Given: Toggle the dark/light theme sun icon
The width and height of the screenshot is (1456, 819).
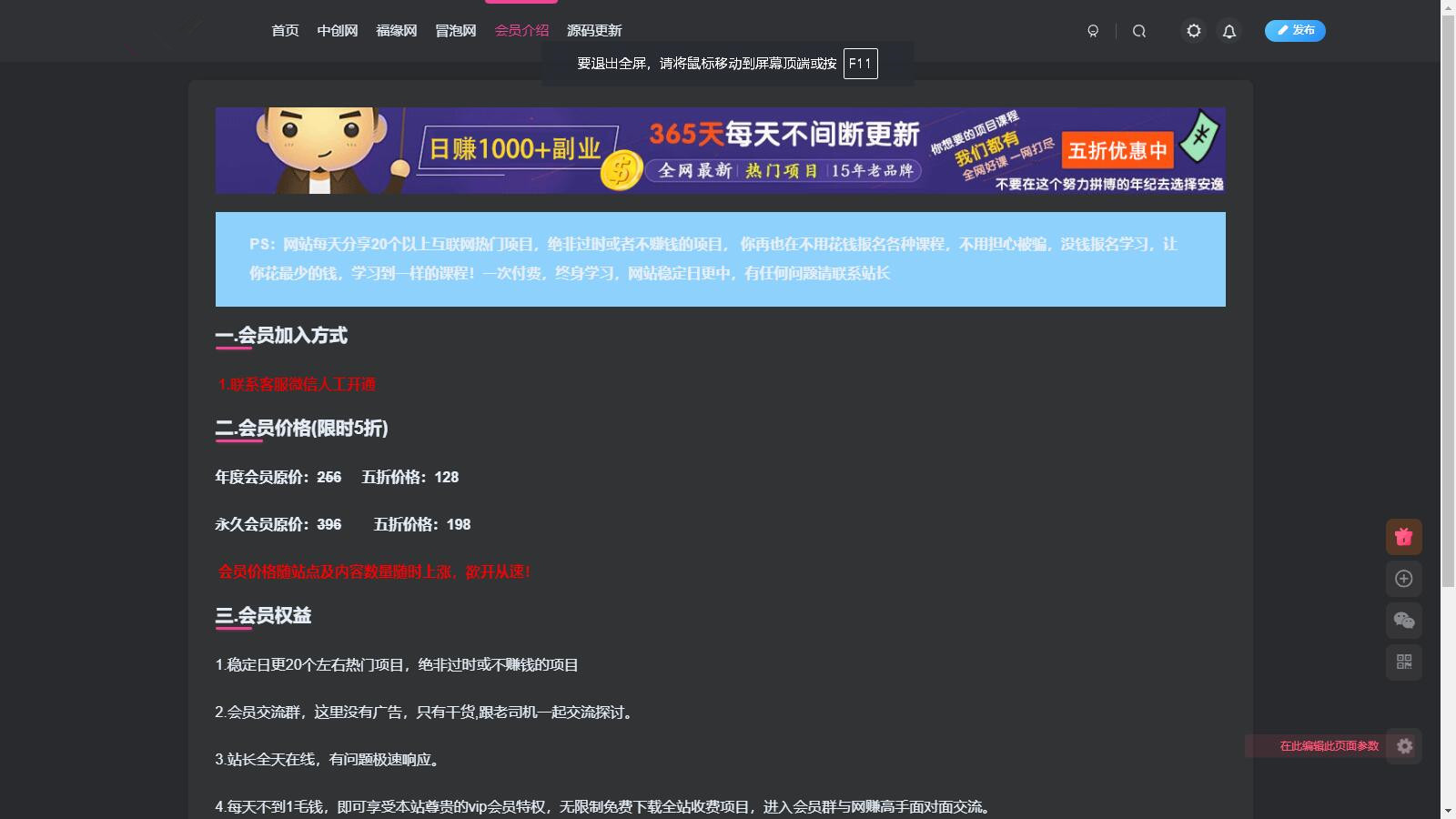Looking at the screenshot, I should coord(1193,31).
